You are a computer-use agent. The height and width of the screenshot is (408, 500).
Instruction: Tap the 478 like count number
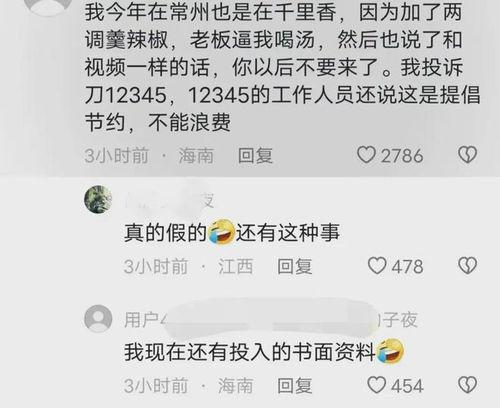pyautogui.click(x=407, y=266)
